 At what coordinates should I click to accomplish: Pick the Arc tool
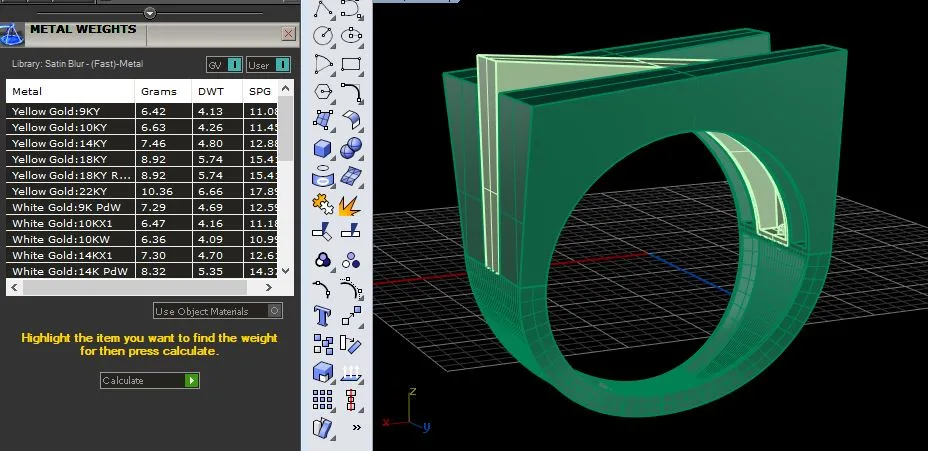click(323, 64)
